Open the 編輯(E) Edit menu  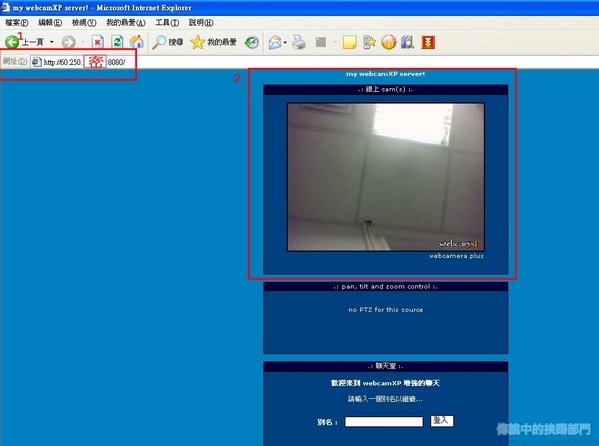point(50,23)
